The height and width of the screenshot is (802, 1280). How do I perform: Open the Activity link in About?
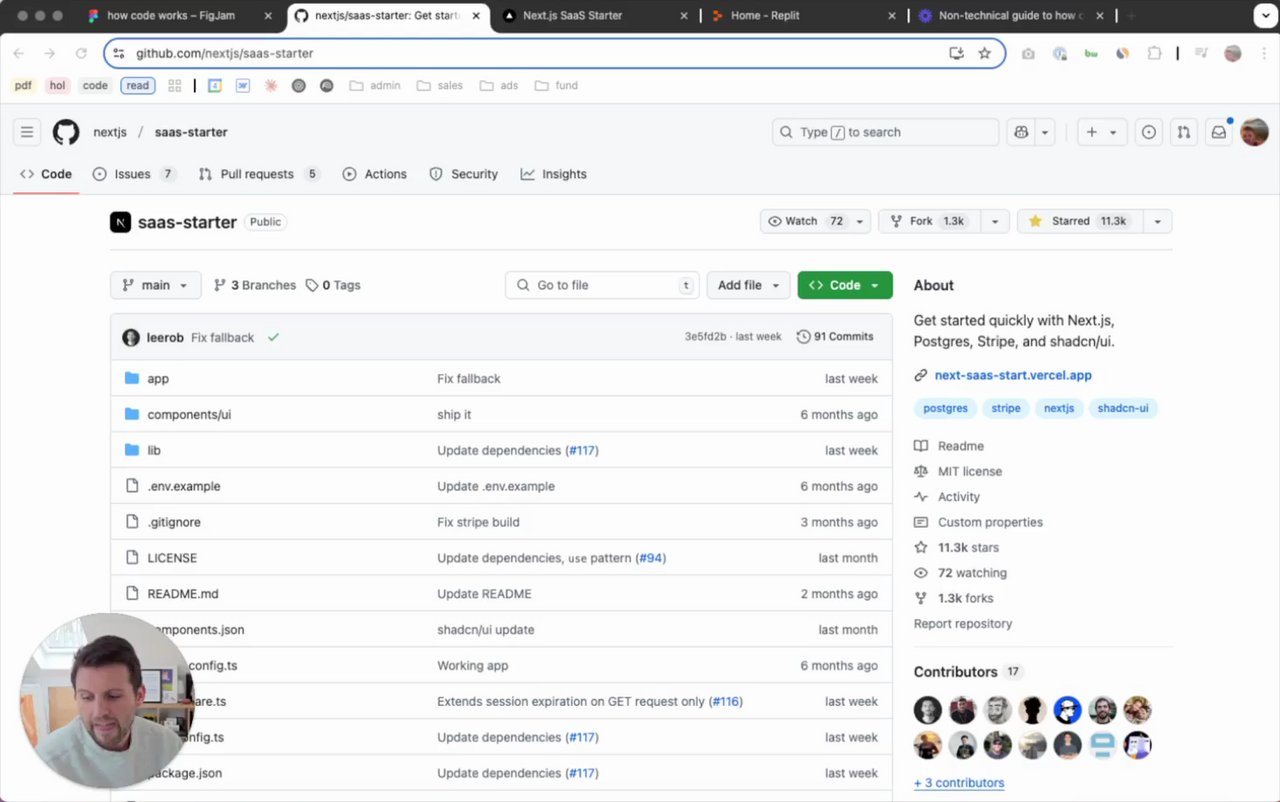tap(947, 497)
